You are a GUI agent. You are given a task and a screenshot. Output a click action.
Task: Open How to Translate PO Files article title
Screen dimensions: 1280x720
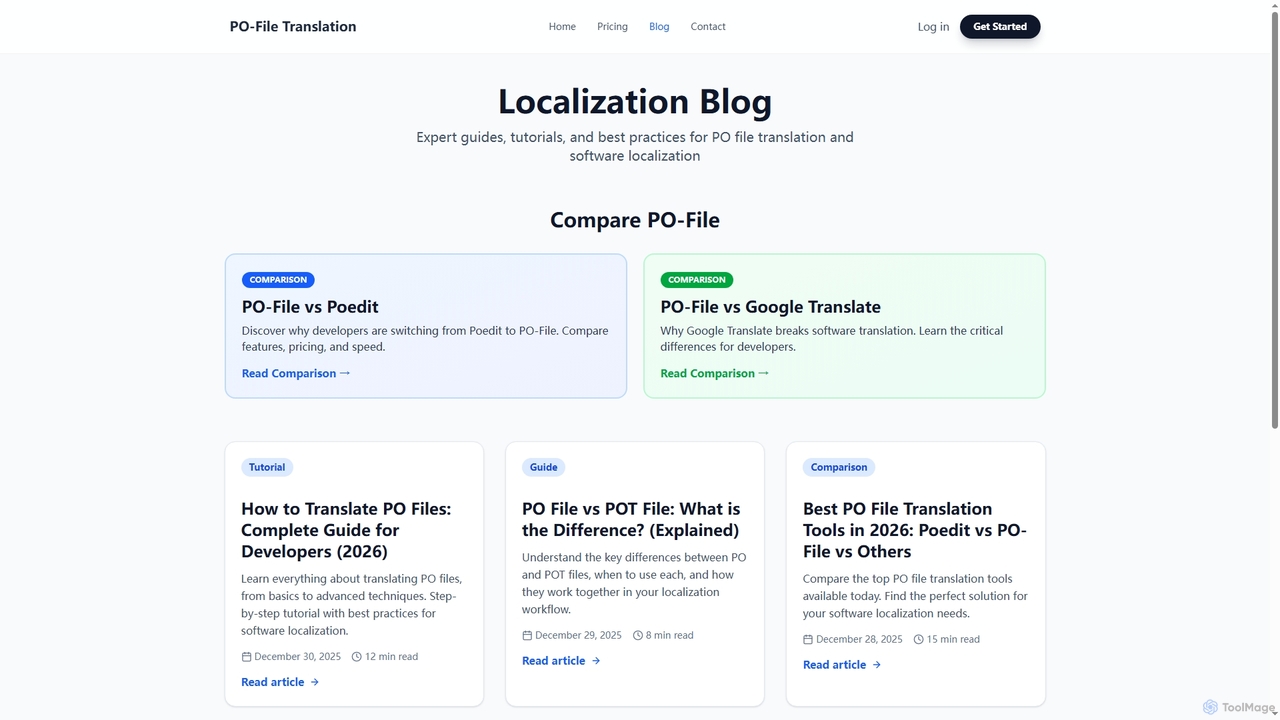pyautogui.click(x=346, y=530)
